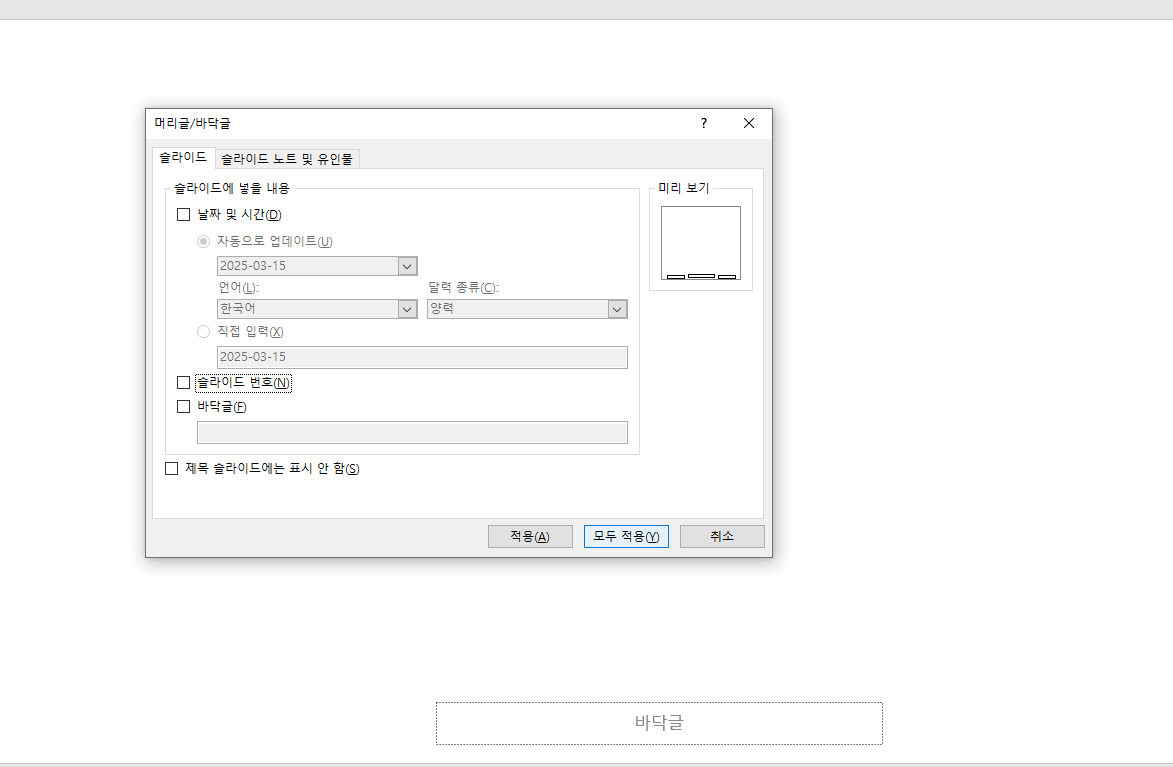Enable the 바닥글 checkbox
Image resolution: width=1173 pixels, height=767 pixels.
pyautogui.click(x=183, y=406)
